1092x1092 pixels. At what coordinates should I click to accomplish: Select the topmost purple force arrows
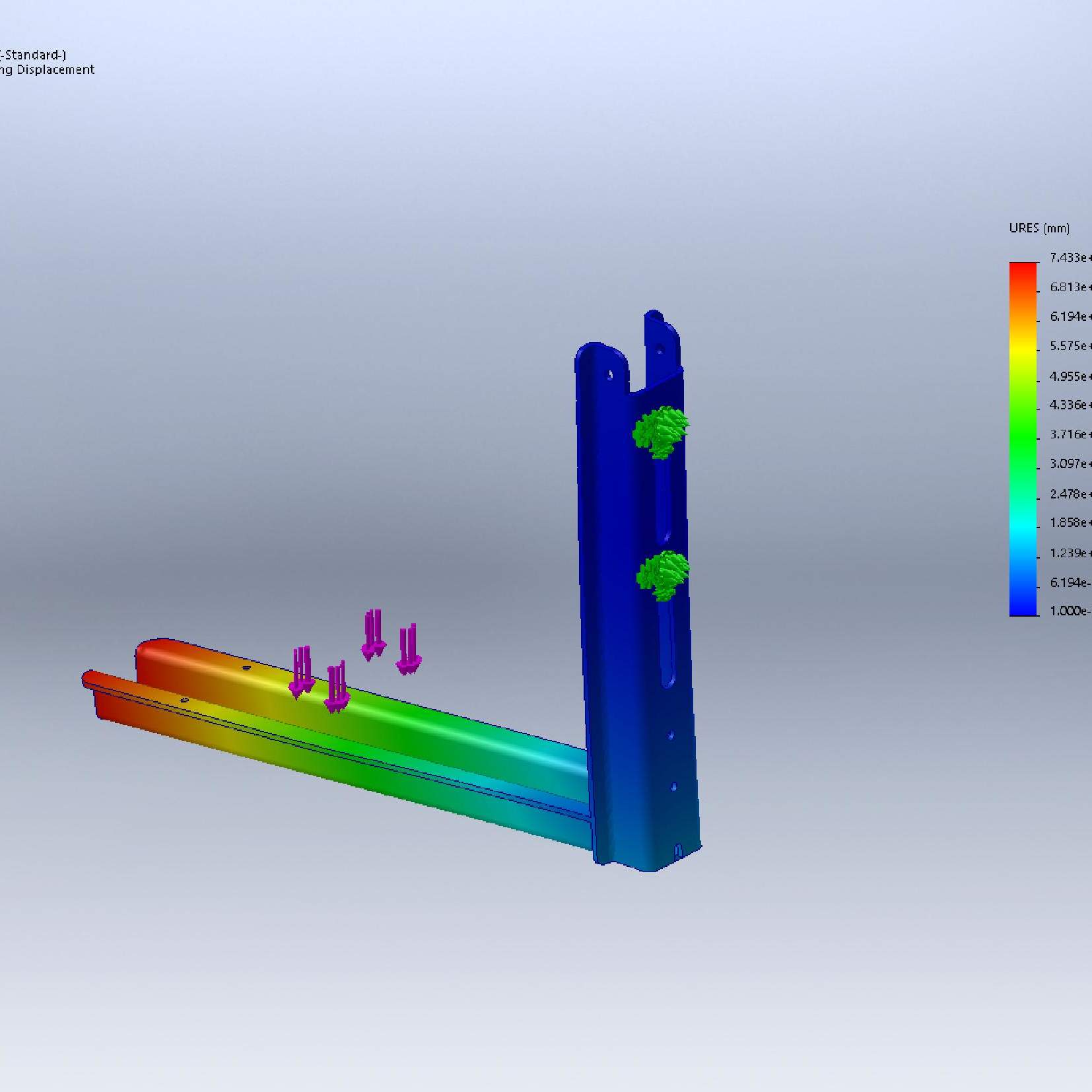point(374,633)
